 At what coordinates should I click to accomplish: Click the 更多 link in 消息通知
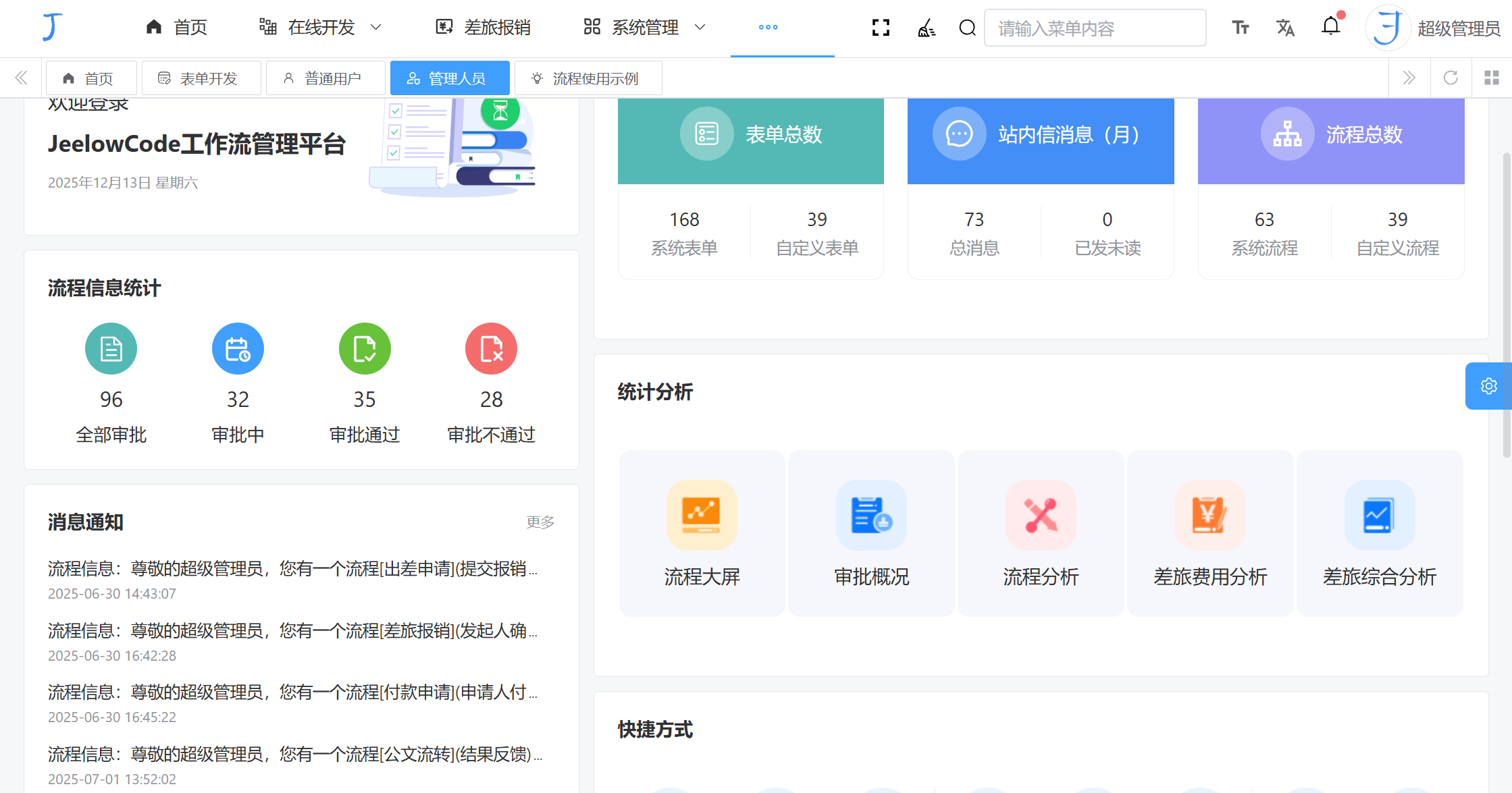539,522
